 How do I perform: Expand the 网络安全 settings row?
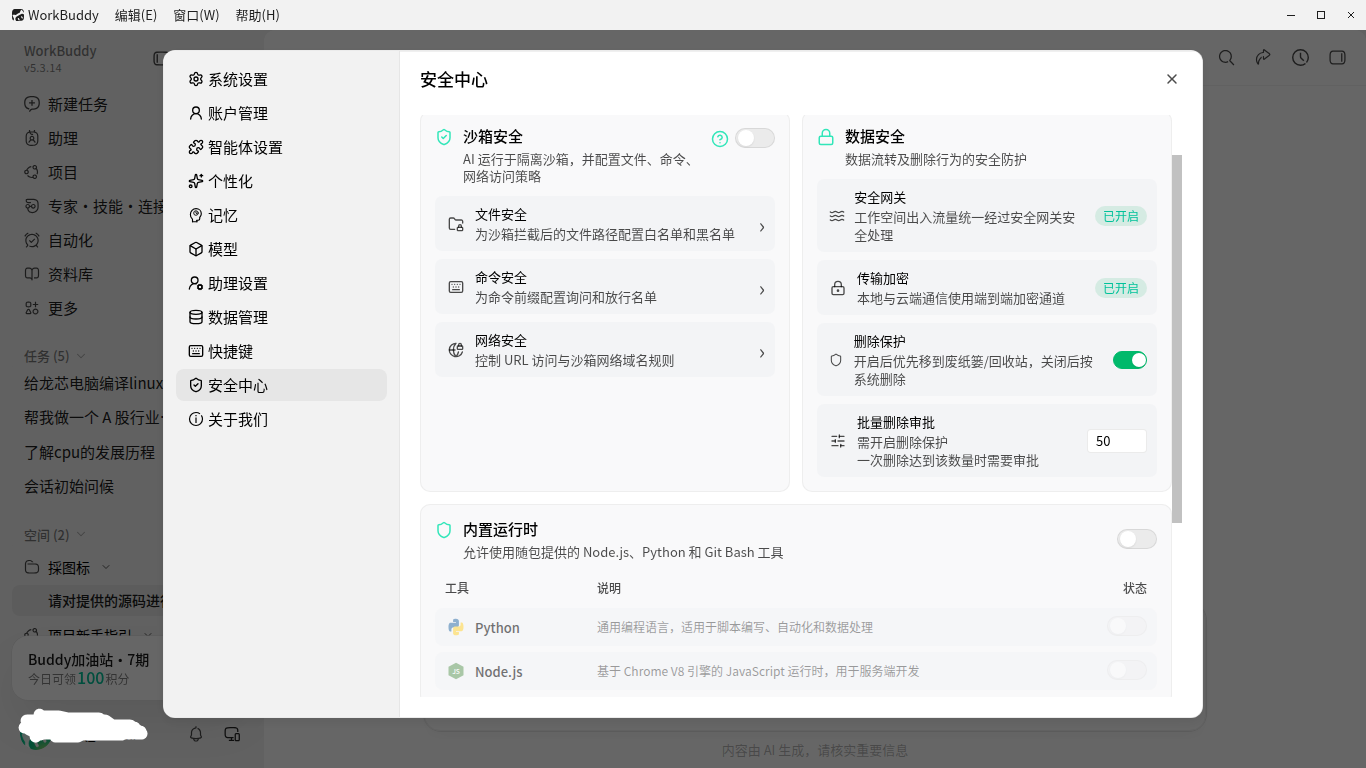(605, 351)
